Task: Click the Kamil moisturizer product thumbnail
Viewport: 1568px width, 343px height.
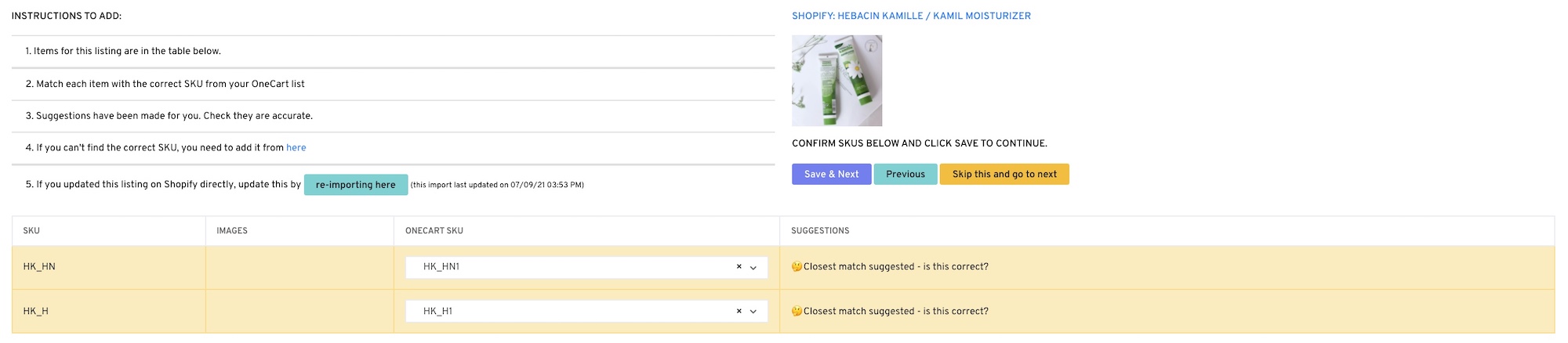Action: [x=837, y=81]
